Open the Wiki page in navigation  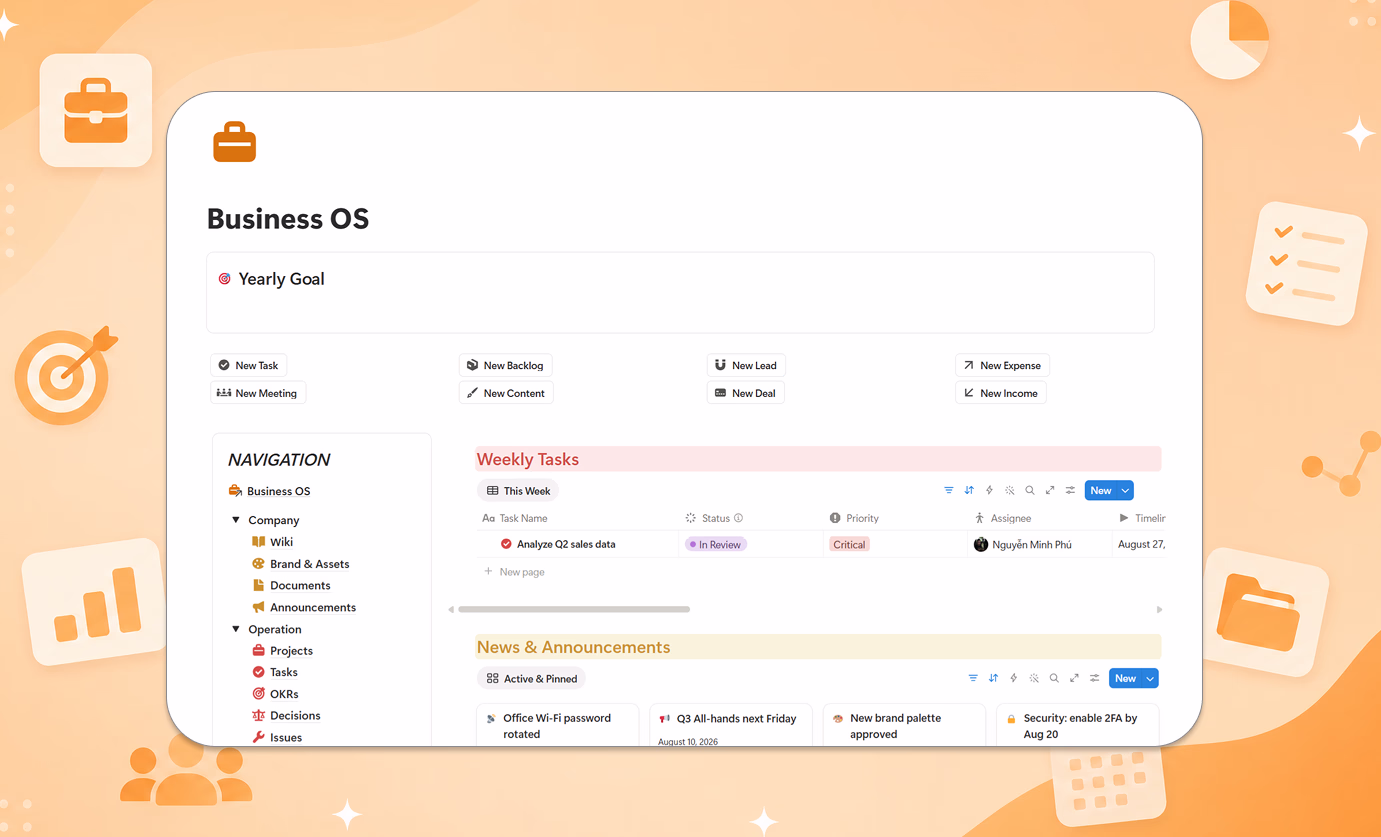tap(272, 542)
